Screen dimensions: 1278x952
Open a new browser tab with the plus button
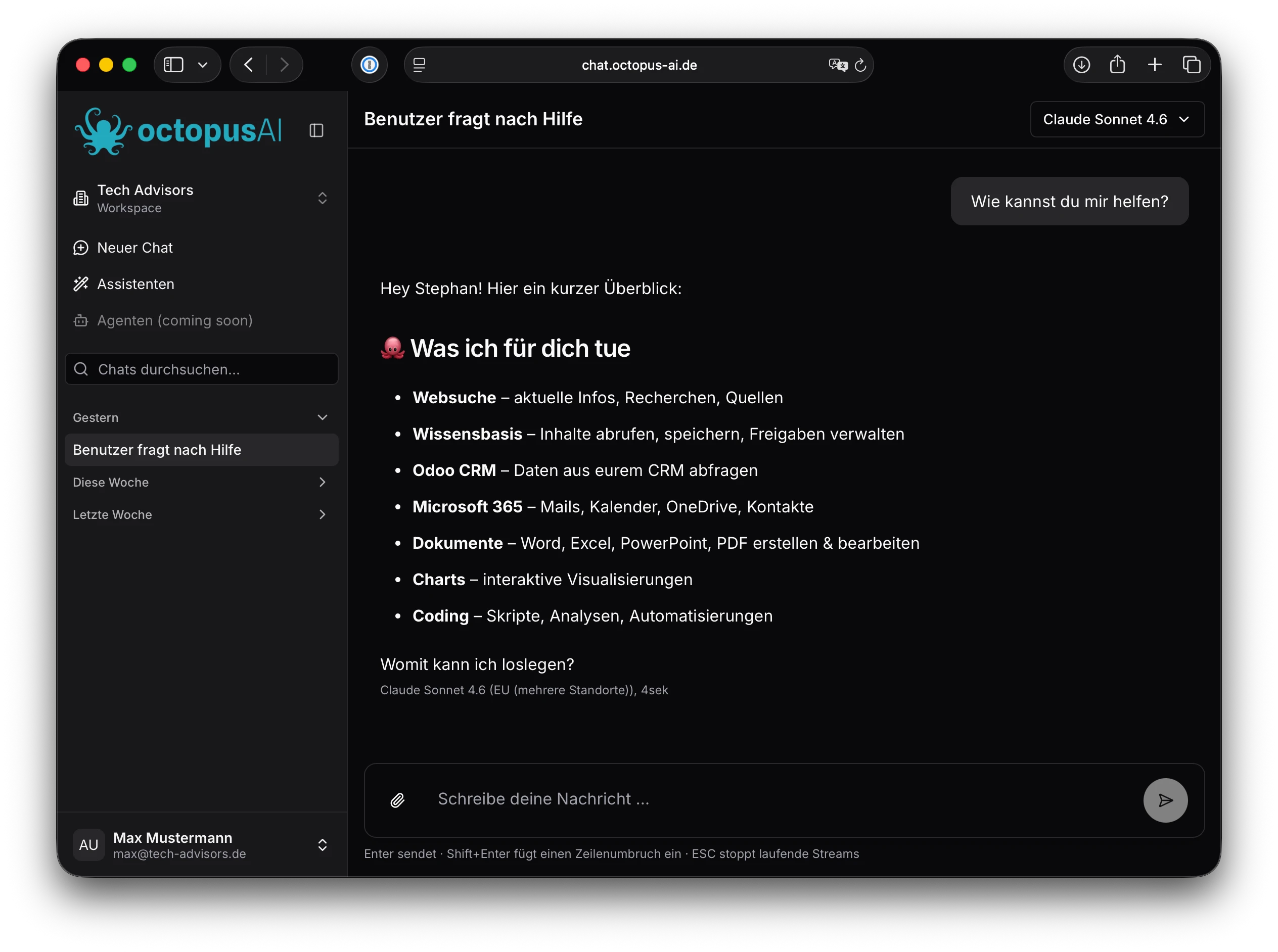point(1155,65)
